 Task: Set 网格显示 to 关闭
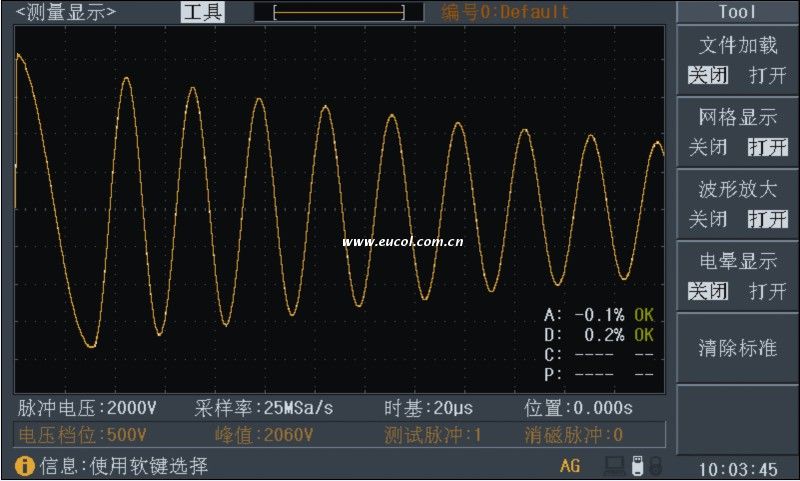[x=708, y=147]
